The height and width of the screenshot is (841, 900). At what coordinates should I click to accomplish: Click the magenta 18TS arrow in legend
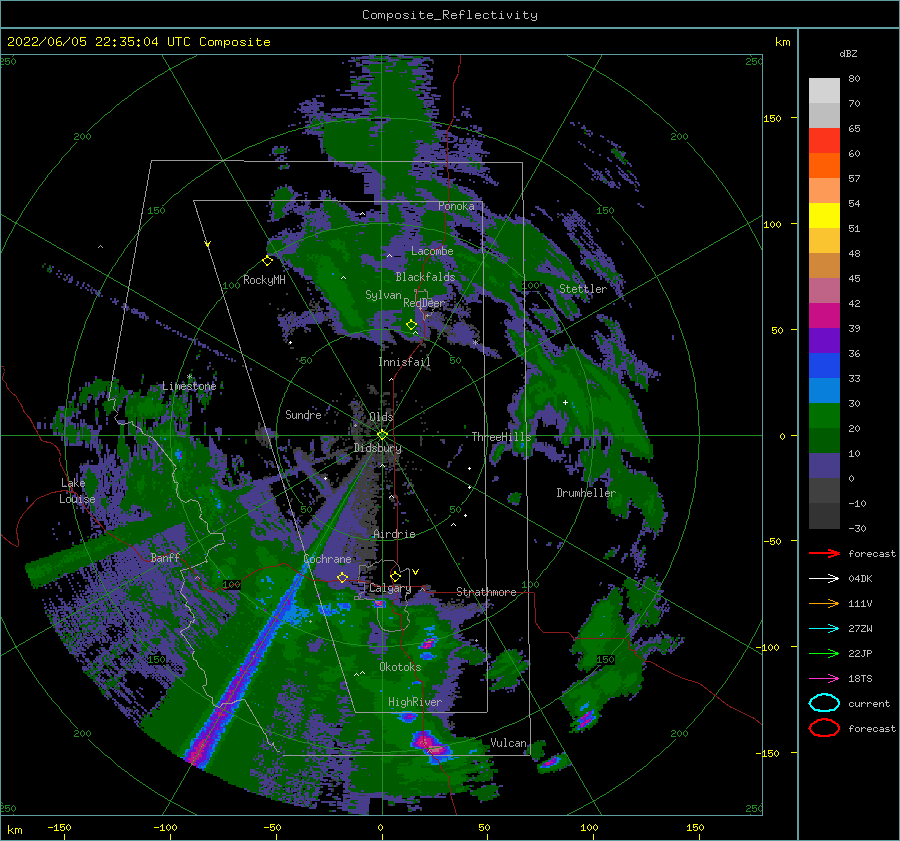click(x=824, y=679)
